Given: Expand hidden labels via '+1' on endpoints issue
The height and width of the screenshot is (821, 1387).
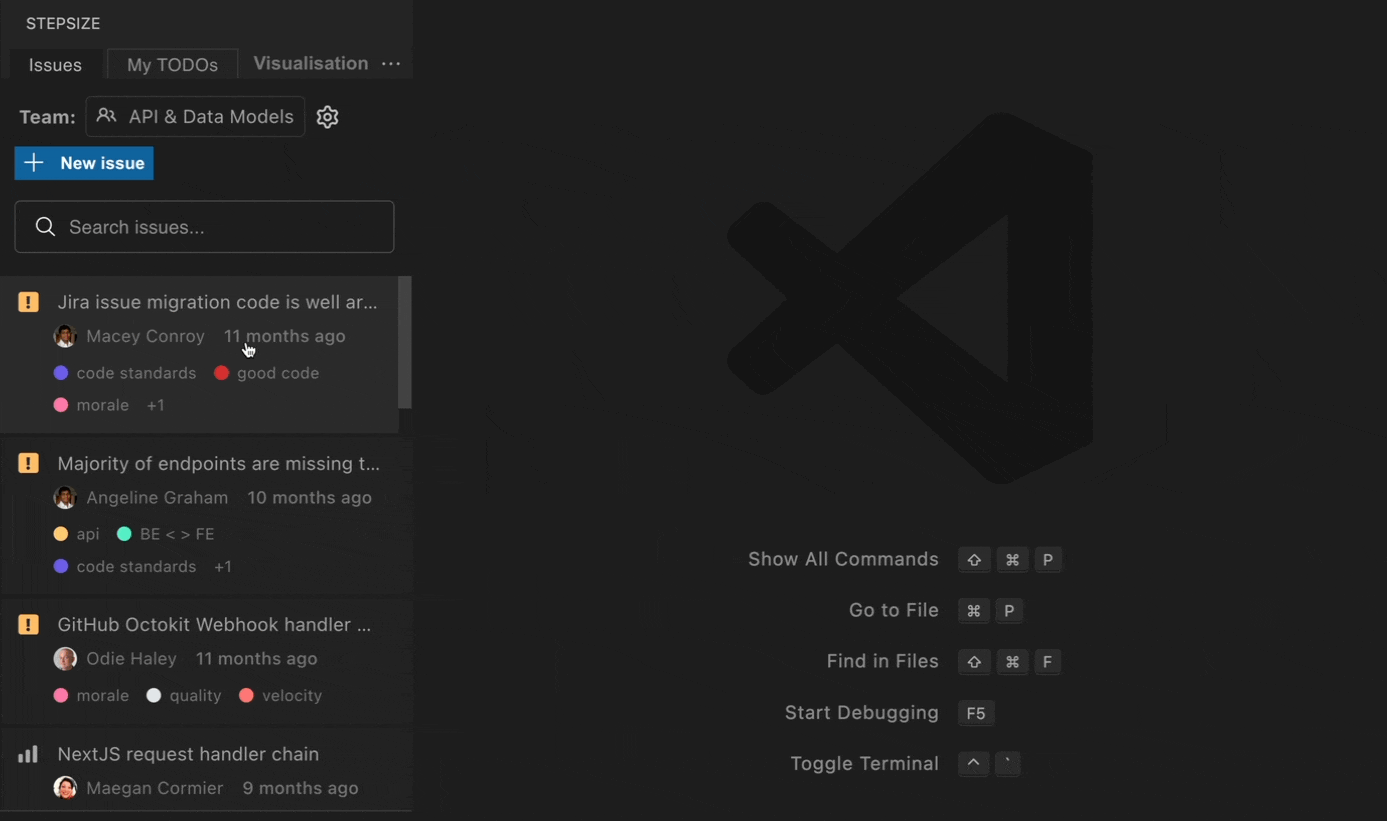Looking at the screenshot, I should pos(222,566).
